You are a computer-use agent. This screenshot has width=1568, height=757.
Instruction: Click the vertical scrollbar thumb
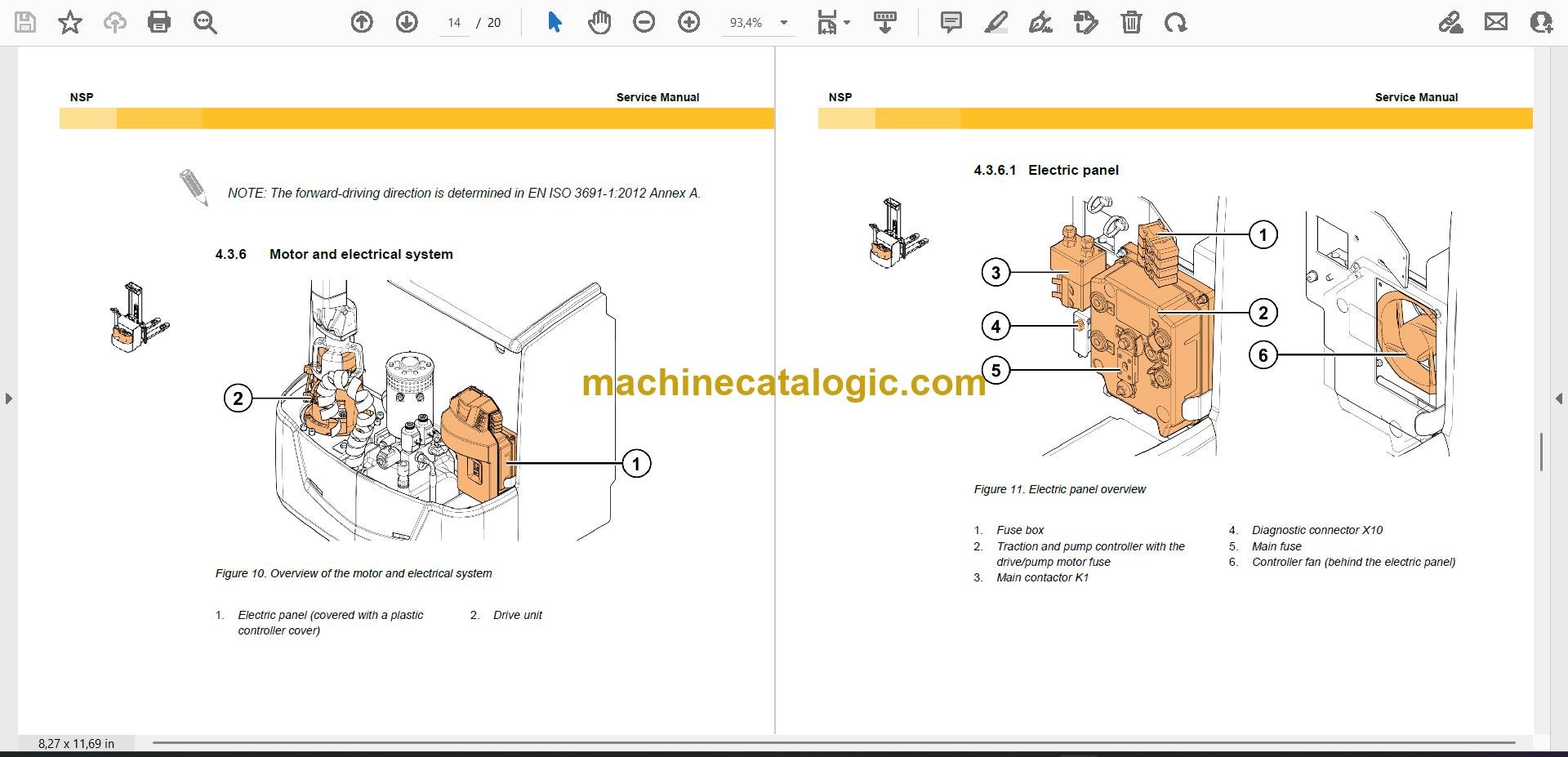click(x=1541, y=452)
